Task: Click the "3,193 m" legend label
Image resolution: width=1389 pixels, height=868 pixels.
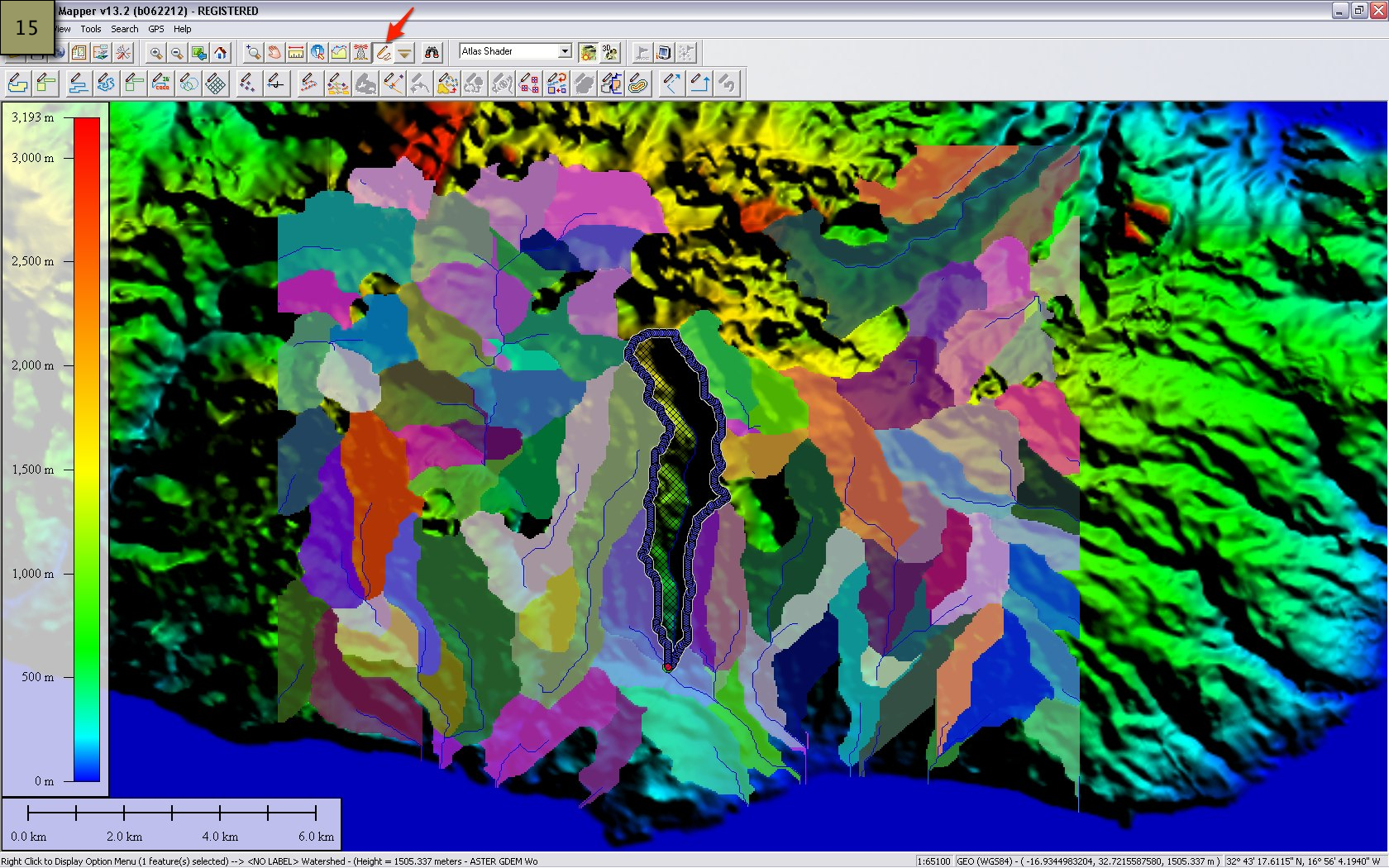Action: [32, 117]
